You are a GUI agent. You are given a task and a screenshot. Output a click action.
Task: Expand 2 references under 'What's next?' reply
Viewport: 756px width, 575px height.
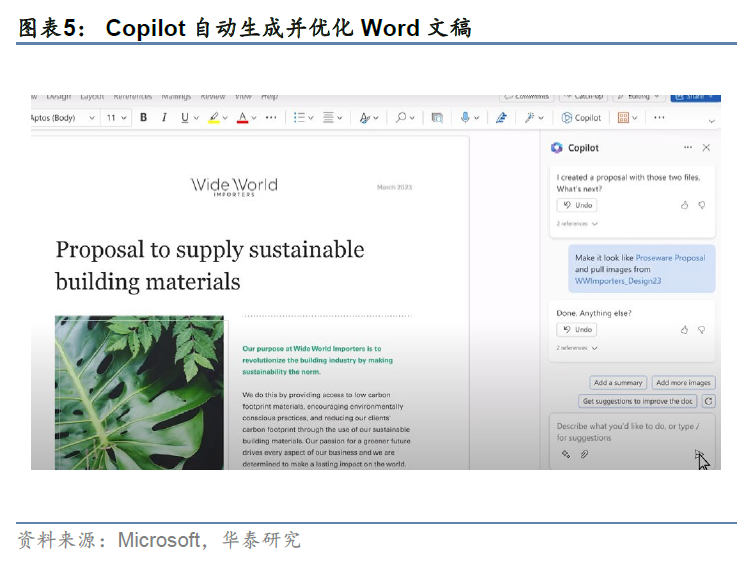[577, 224]
